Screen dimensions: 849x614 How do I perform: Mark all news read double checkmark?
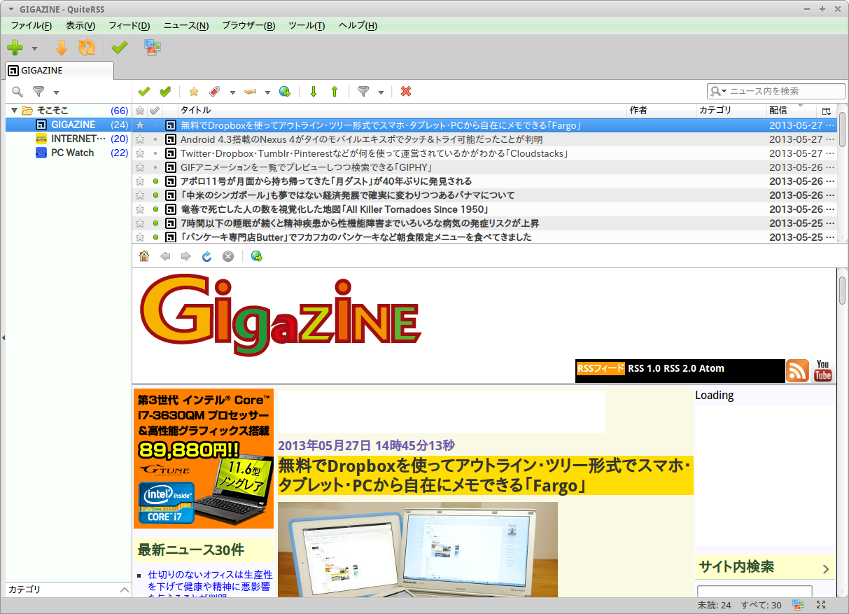[x=166, y=92]
